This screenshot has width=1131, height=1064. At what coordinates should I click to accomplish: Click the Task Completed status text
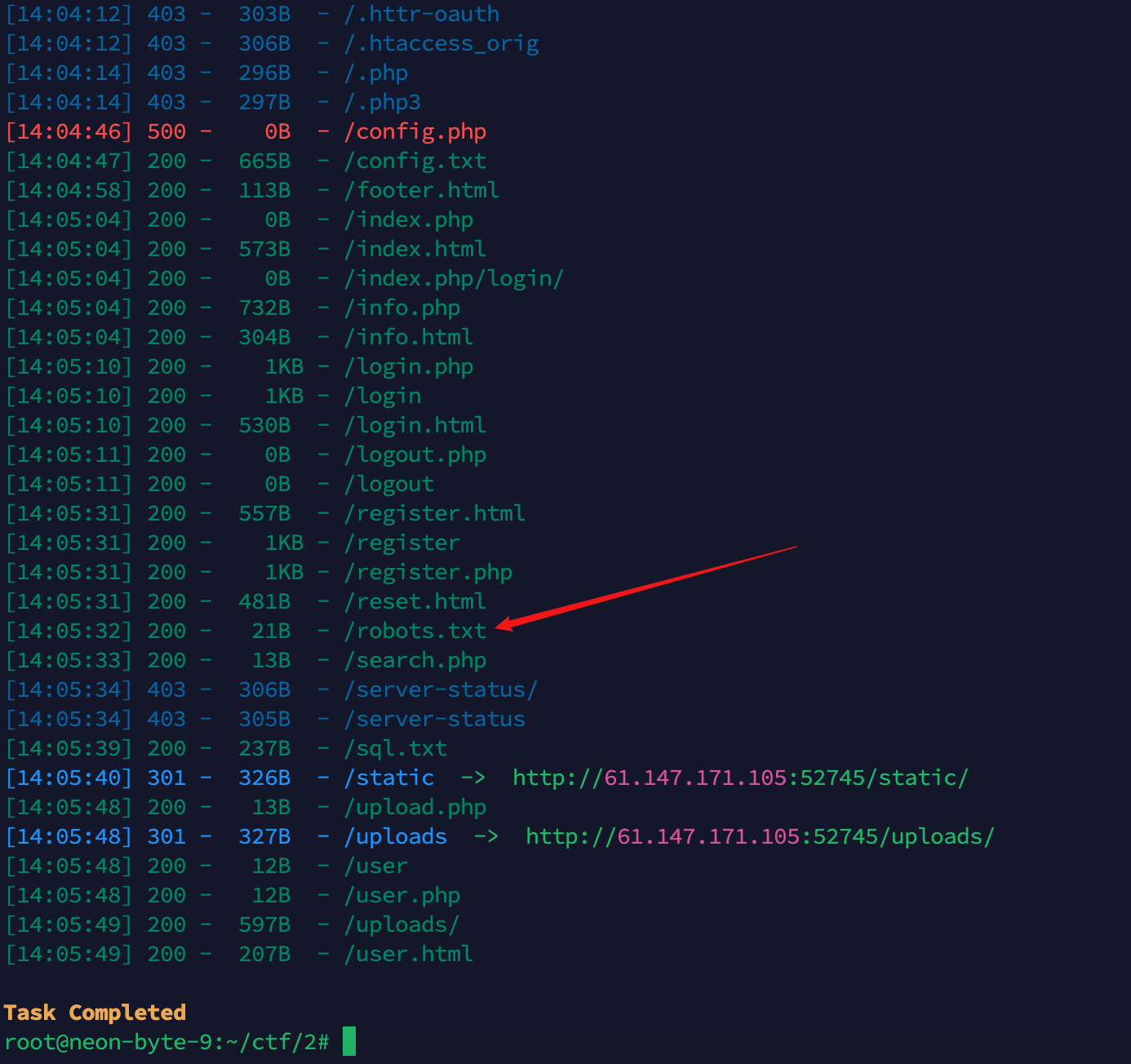point(95,1012)
